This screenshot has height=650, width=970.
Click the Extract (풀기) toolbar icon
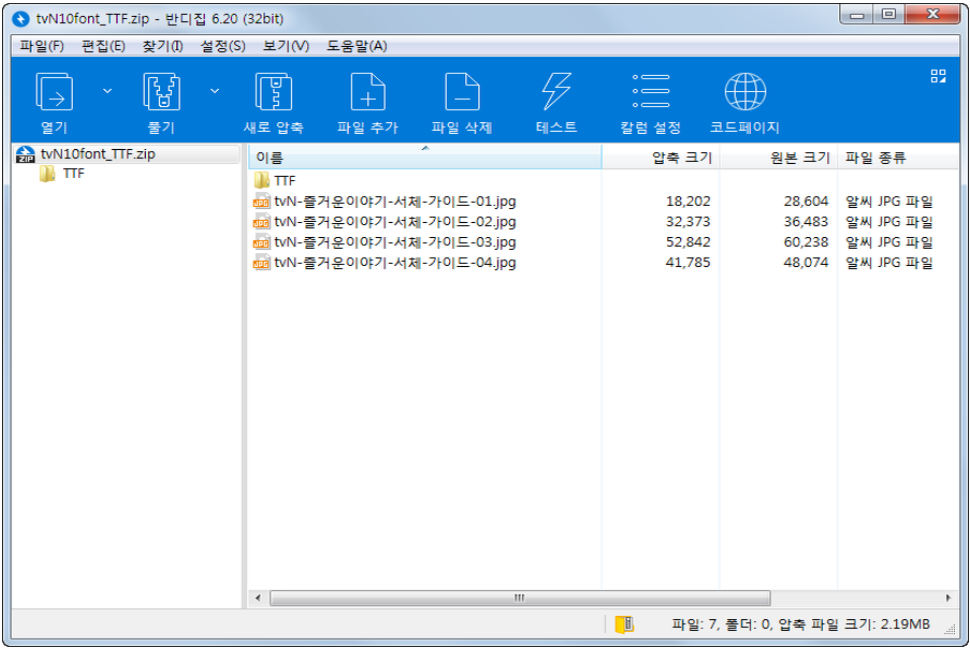tap(161, 92)
